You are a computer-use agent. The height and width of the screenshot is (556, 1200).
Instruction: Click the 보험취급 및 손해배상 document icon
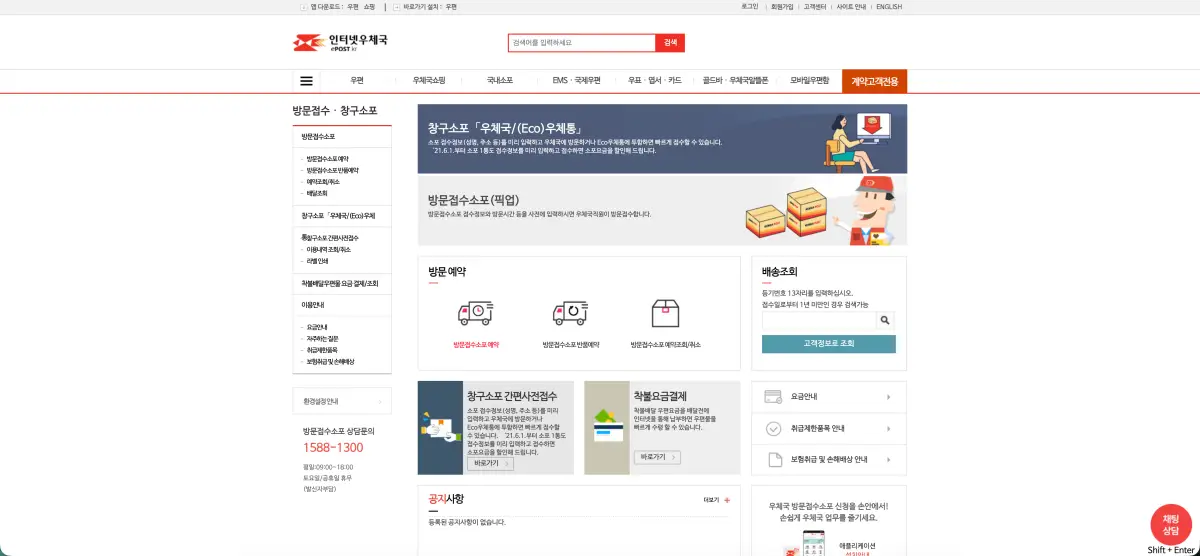pyautogui.click(x=773, y=460)
